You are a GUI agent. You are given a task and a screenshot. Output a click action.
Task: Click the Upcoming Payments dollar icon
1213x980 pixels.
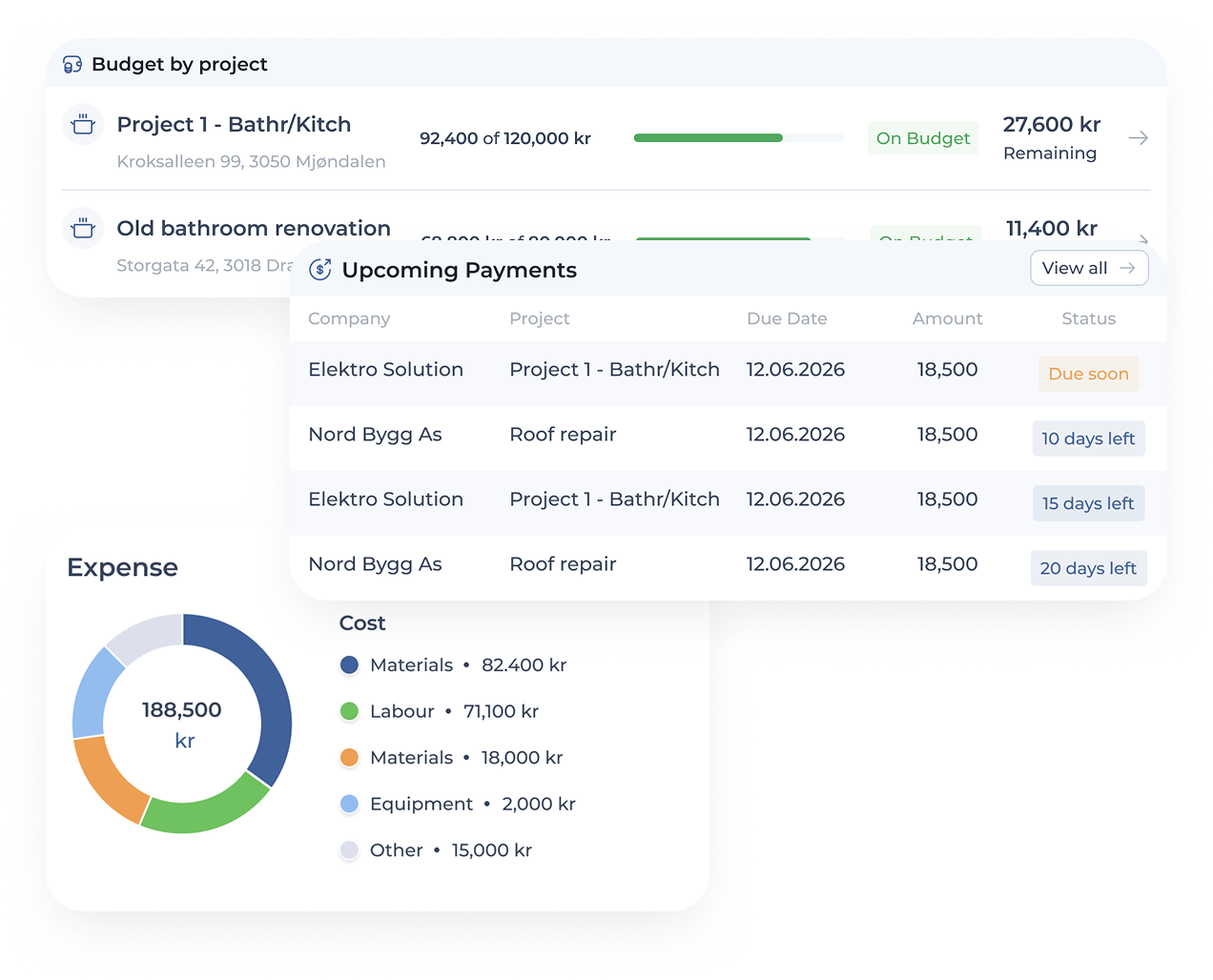[x=320, y=270]
